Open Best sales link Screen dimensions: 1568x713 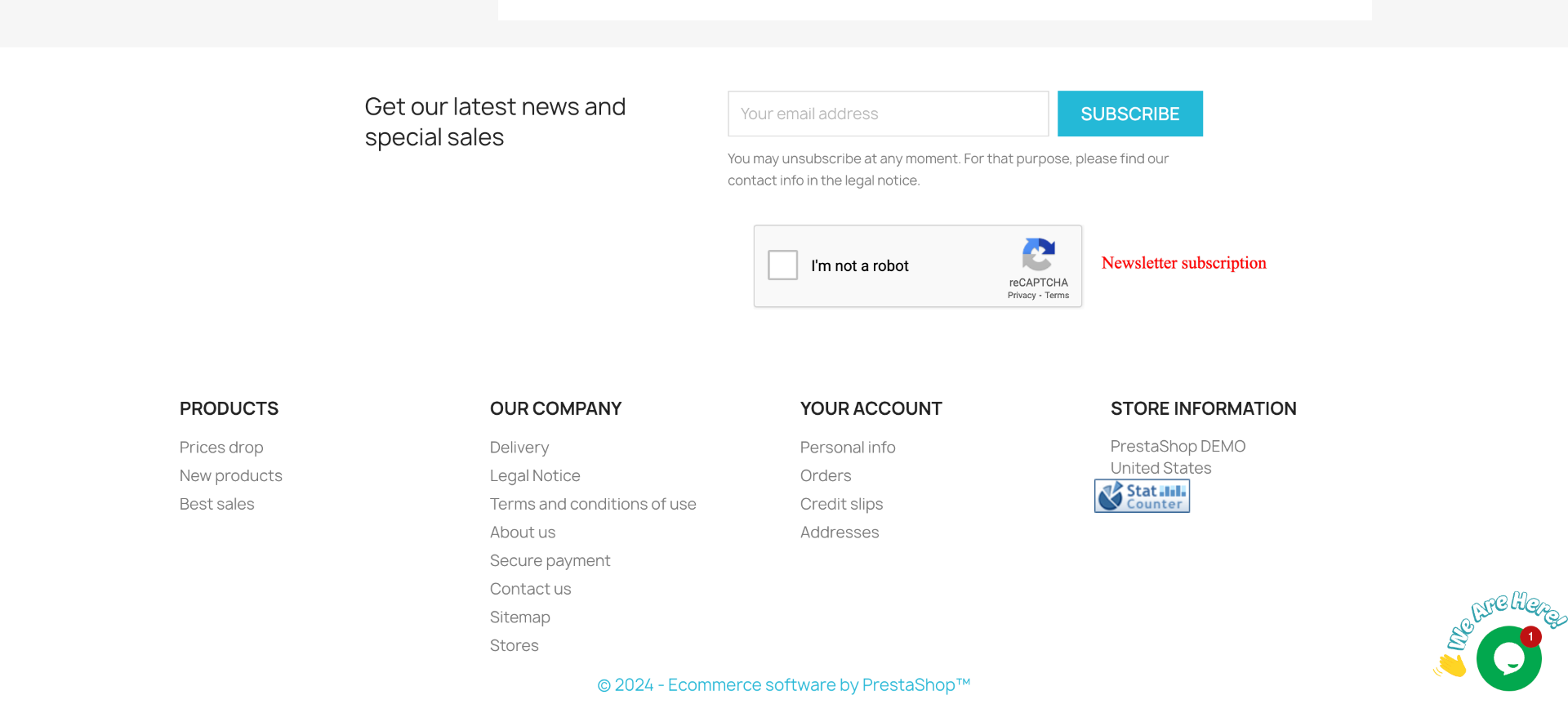pos(217,504)
